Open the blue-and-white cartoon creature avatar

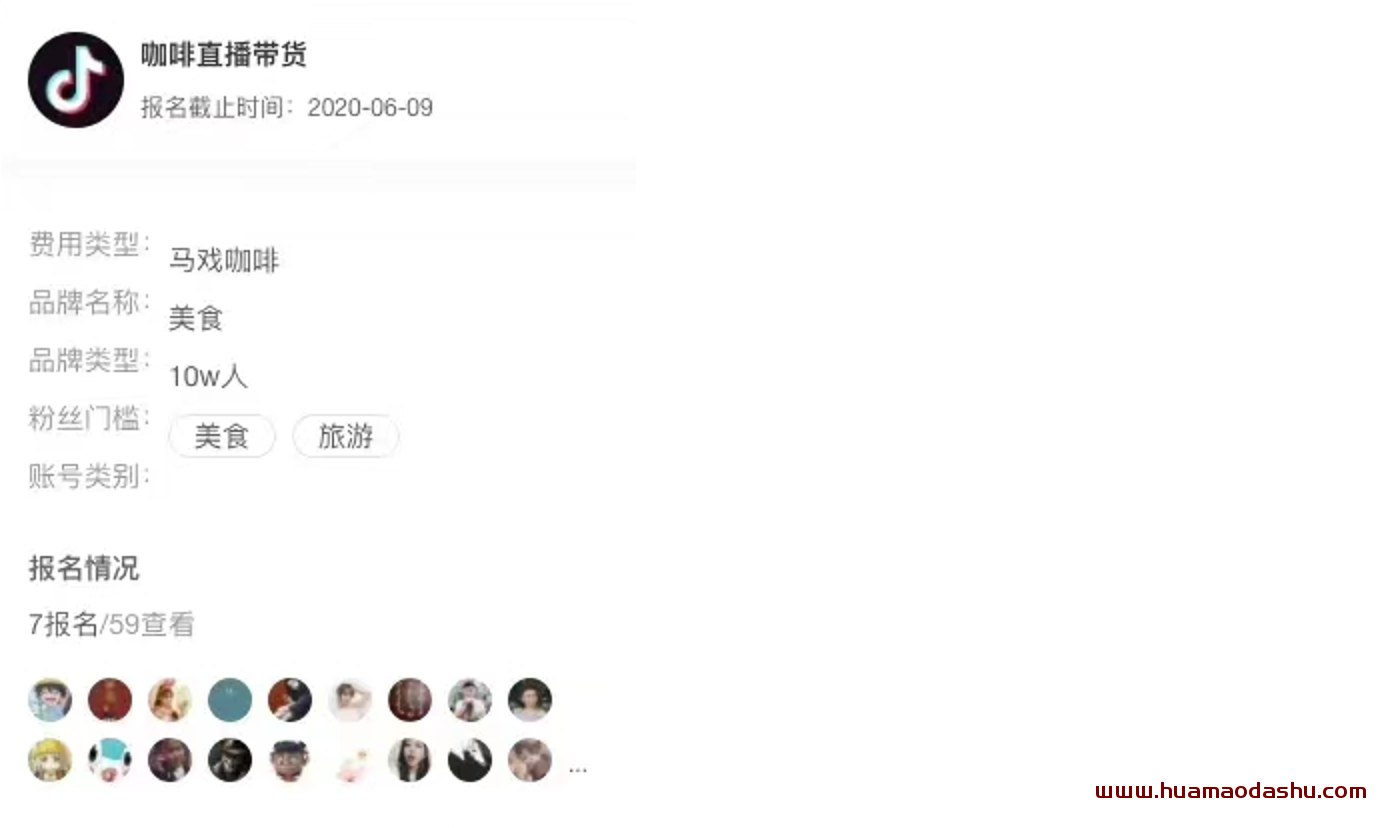[x=110, y=760]
